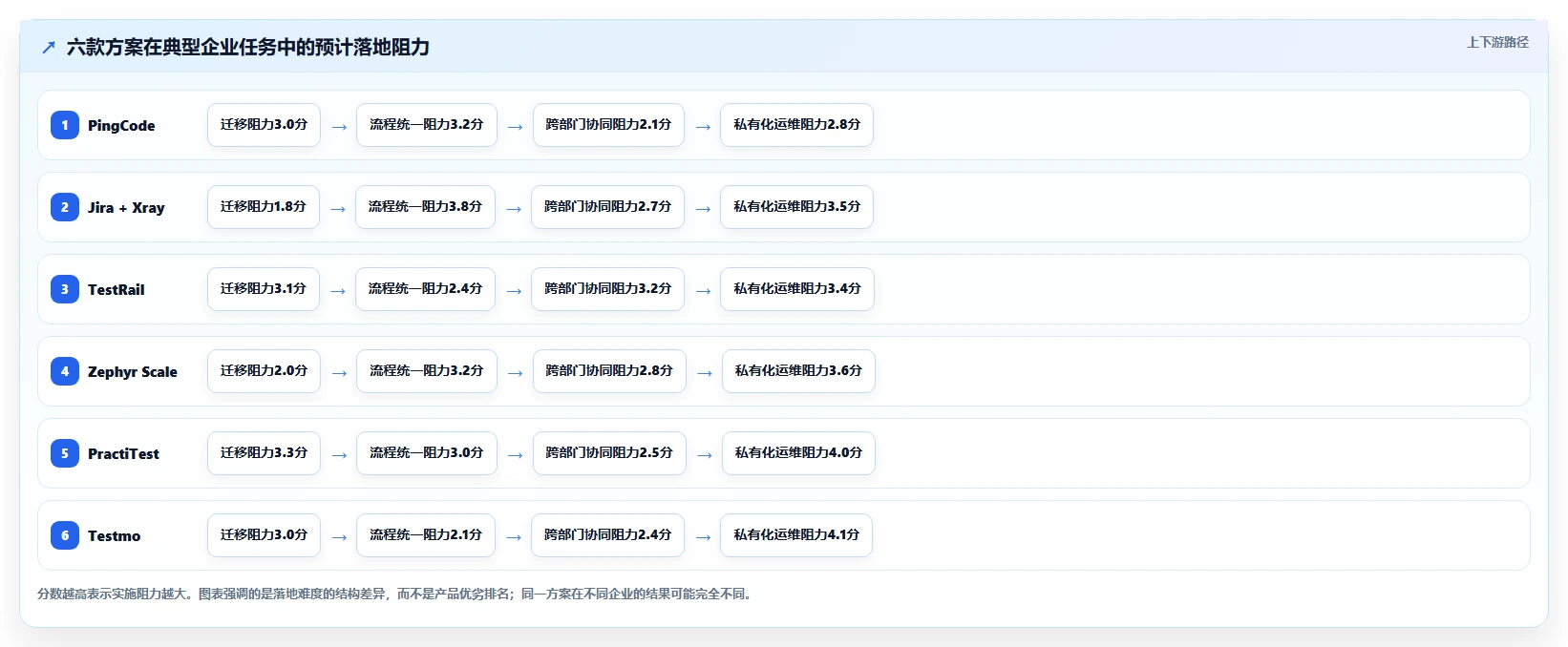Click the Testmo row name

(114, 535)
